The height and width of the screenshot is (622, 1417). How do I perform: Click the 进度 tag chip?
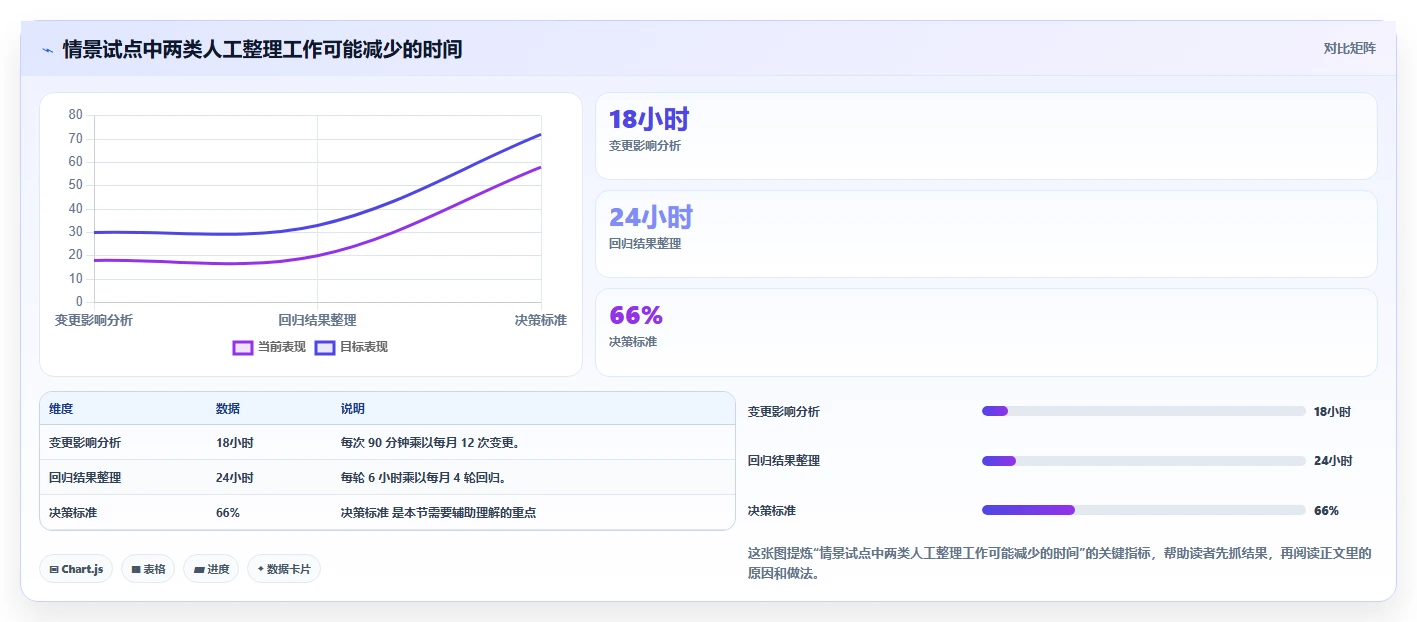click(x=211, y=569)
